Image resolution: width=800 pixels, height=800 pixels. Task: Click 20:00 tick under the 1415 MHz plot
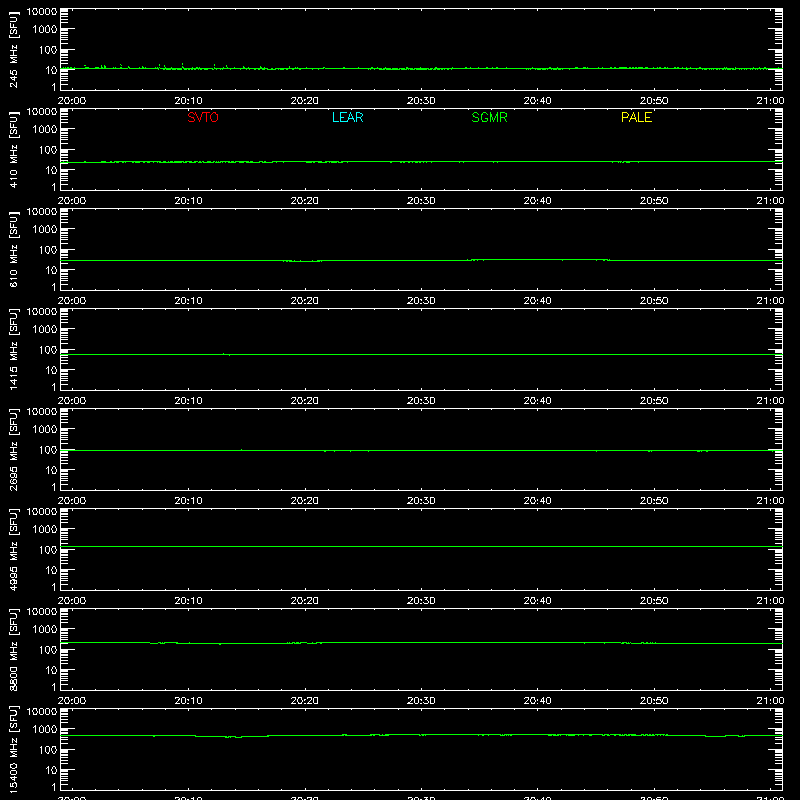71,401
